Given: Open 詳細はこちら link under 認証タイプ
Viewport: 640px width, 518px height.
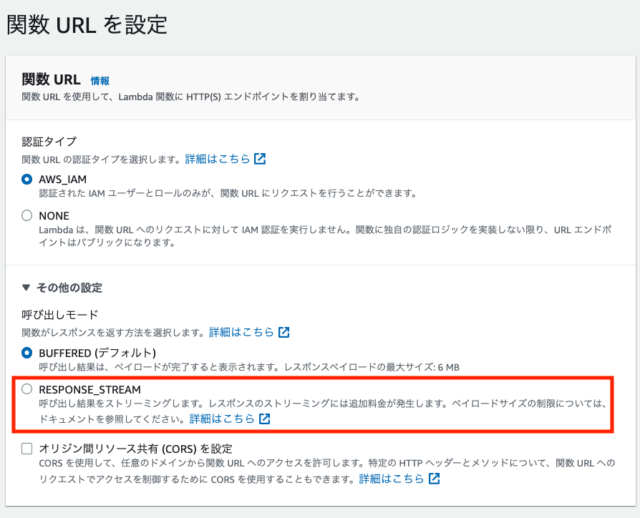Looking at the screenshot, I should tap(217, 159).
